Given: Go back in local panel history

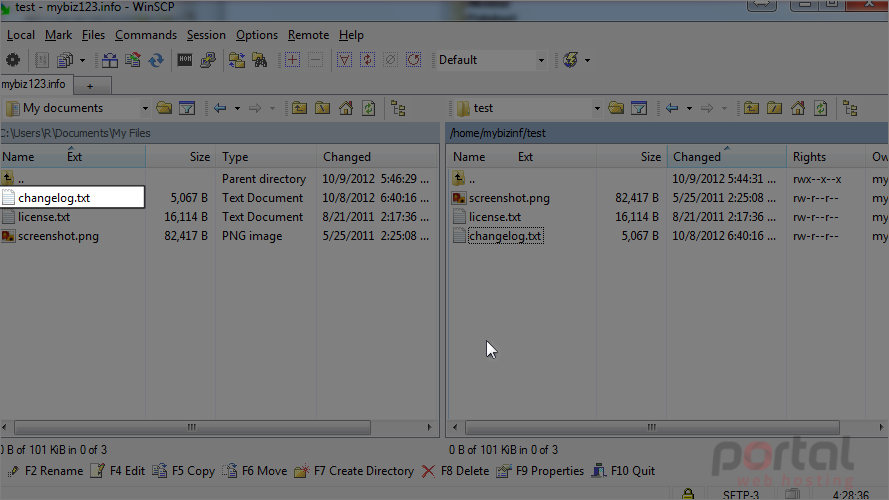Looking at the screenshot, I should pyautogui.click(x=221, y=108).
